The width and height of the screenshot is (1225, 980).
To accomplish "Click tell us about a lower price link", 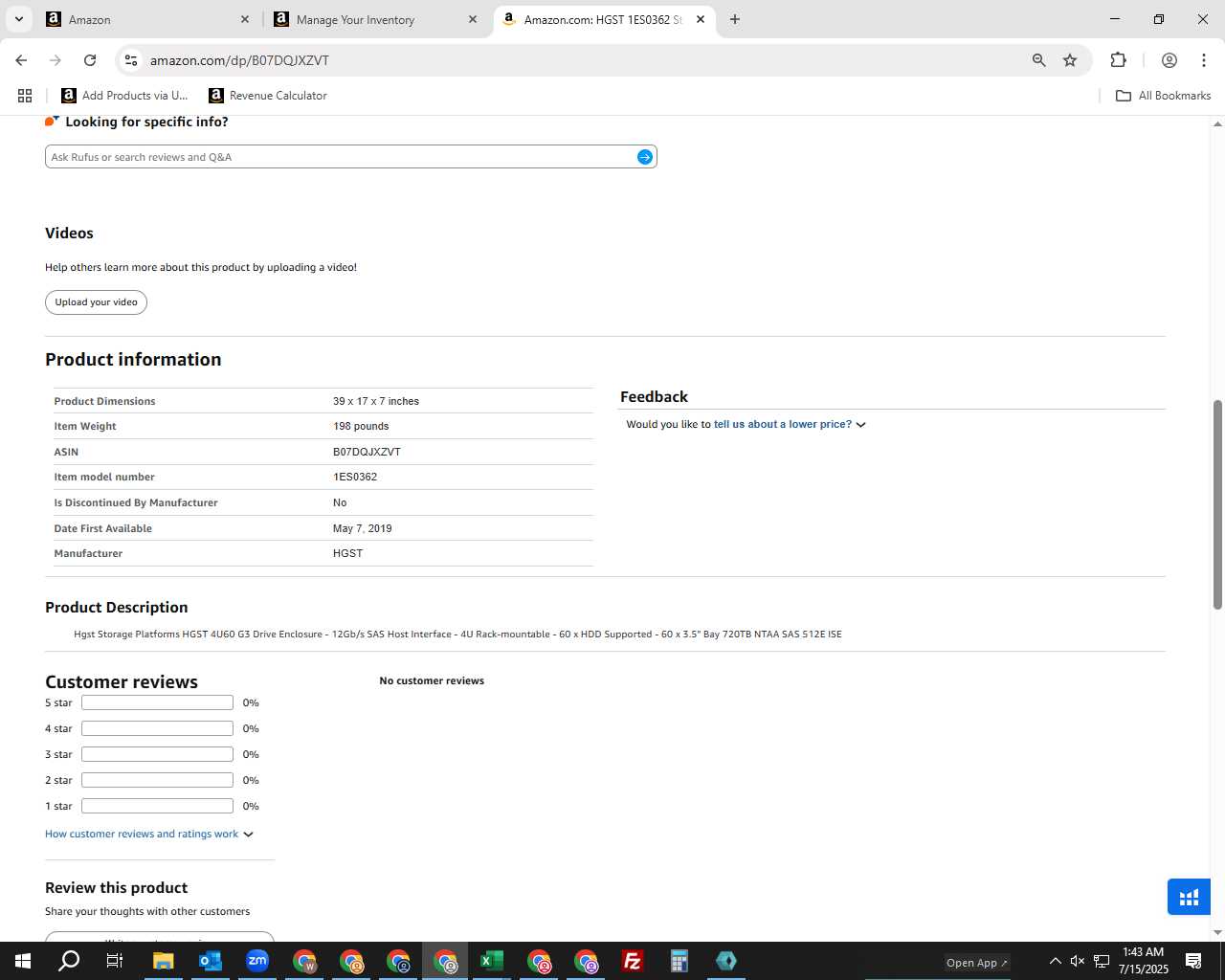I will click(782, 424).
